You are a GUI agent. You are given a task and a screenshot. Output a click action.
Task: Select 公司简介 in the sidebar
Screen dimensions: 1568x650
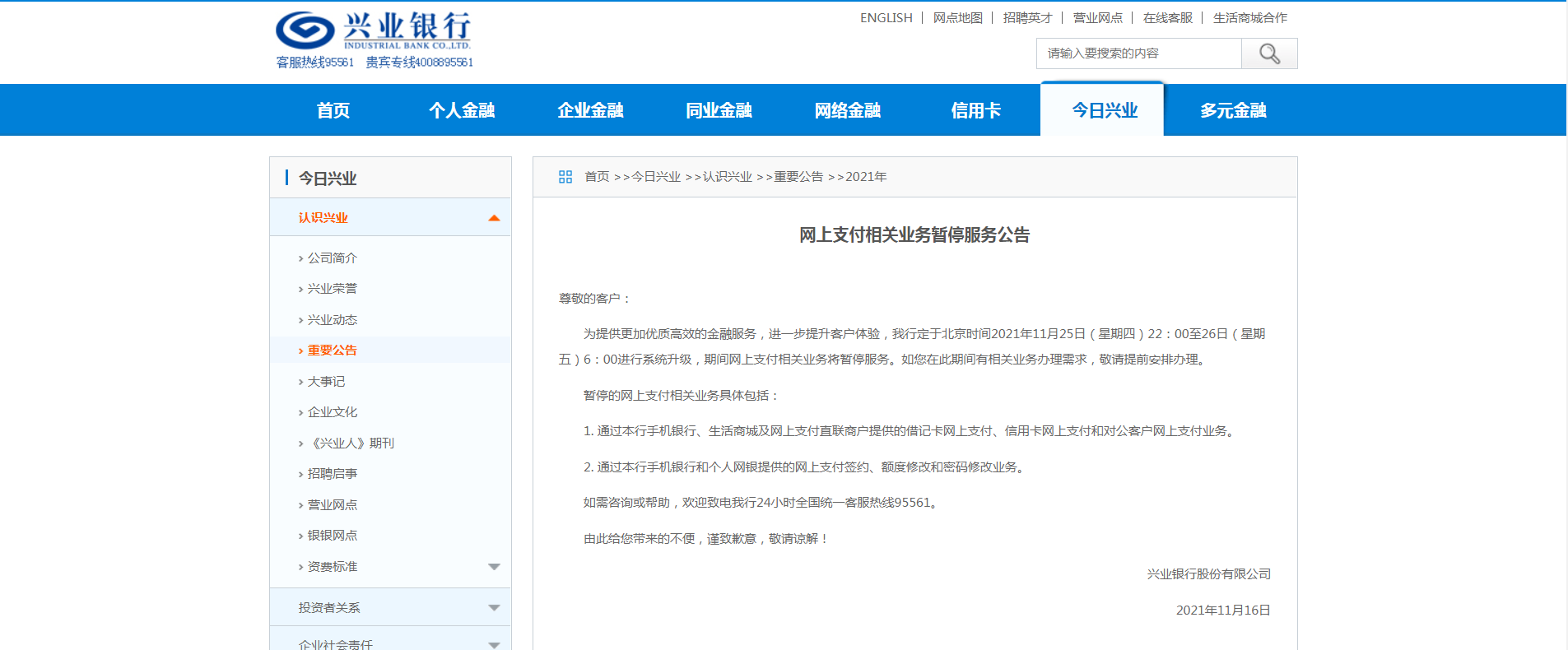click(333, 258)
